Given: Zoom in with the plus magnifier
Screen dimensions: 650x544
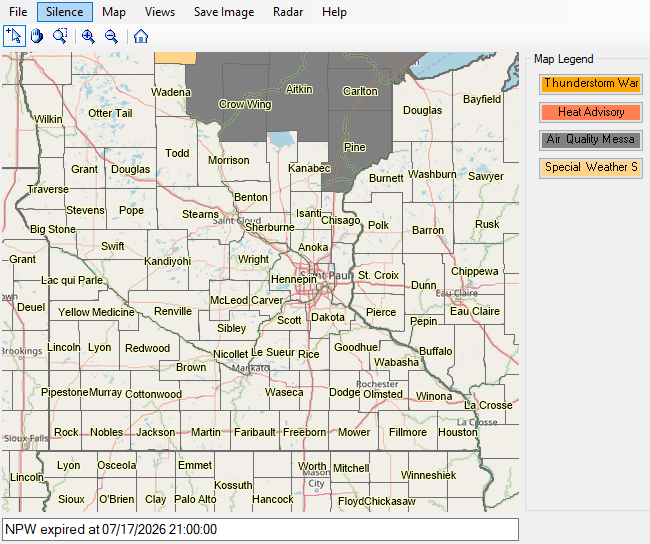Looking at the screenshot, I should (88, 36).
